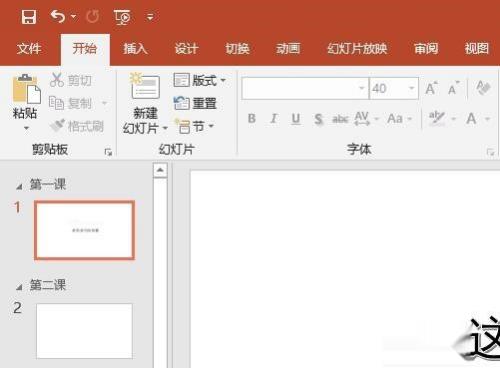500x368 pixels.
Task: Open the font color dropdown arrow
Action: tap(487, 119)
